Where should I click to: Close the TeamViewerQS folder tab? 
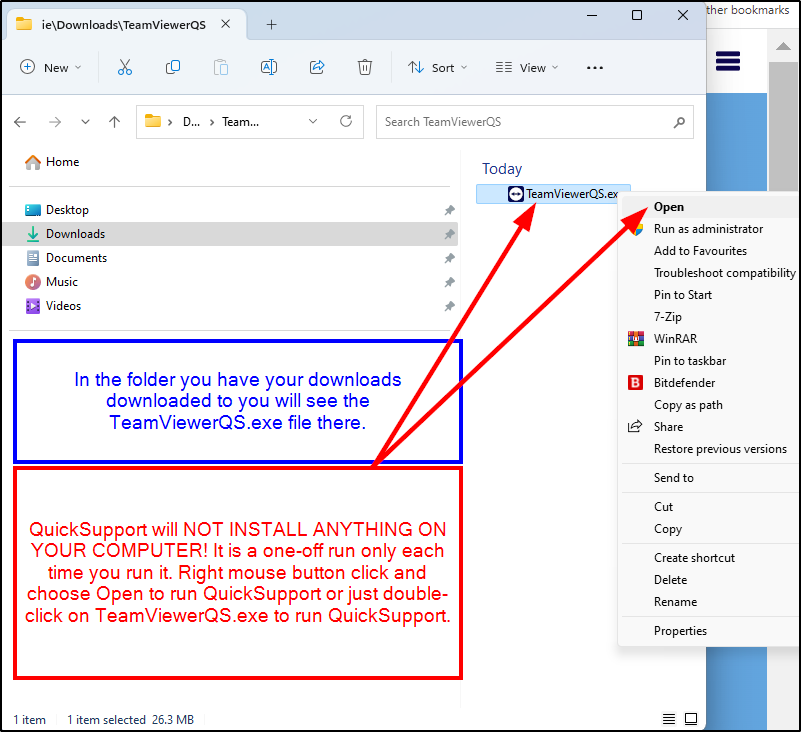225,24
